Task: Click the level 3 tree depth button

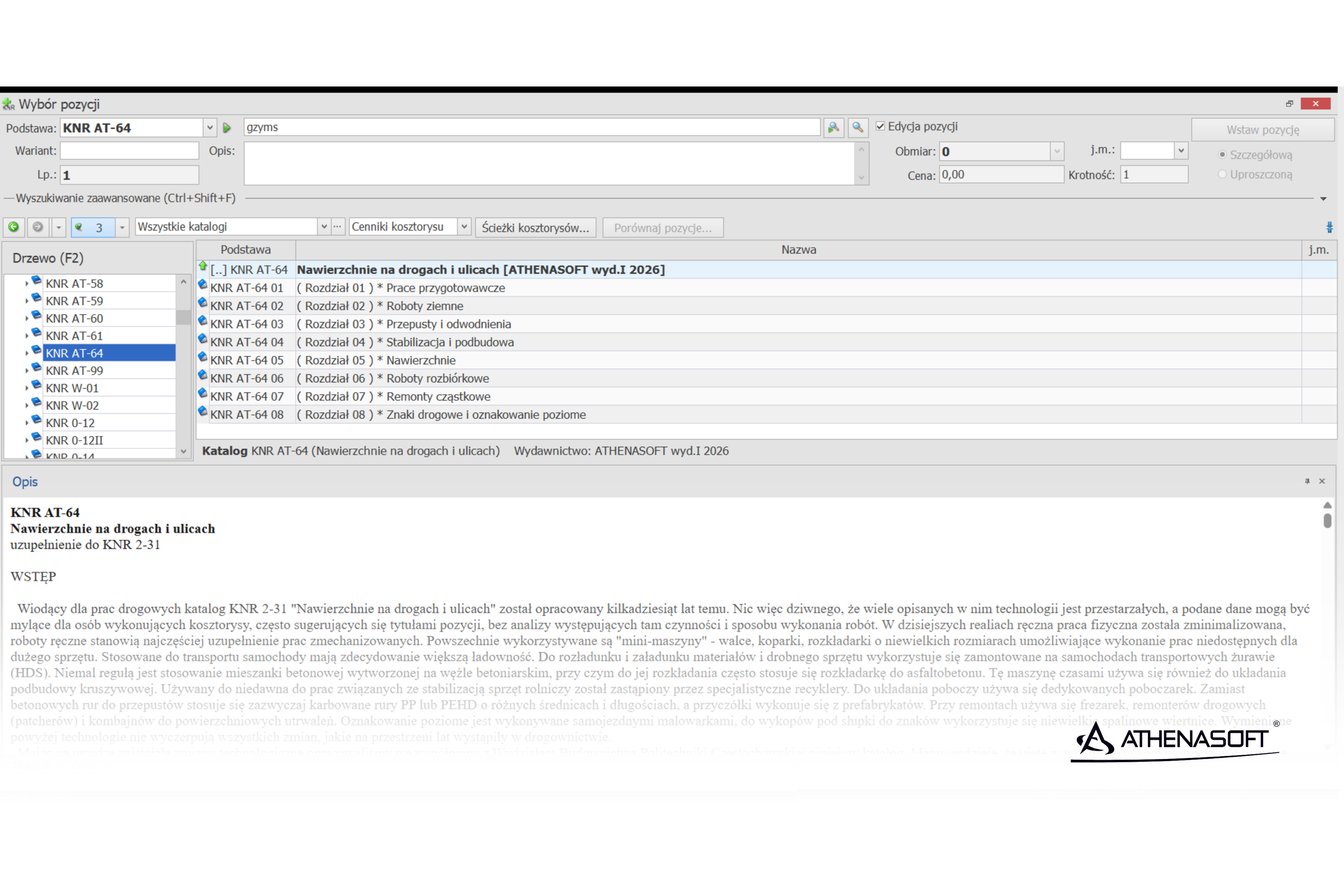Action: tap(93, 227)
